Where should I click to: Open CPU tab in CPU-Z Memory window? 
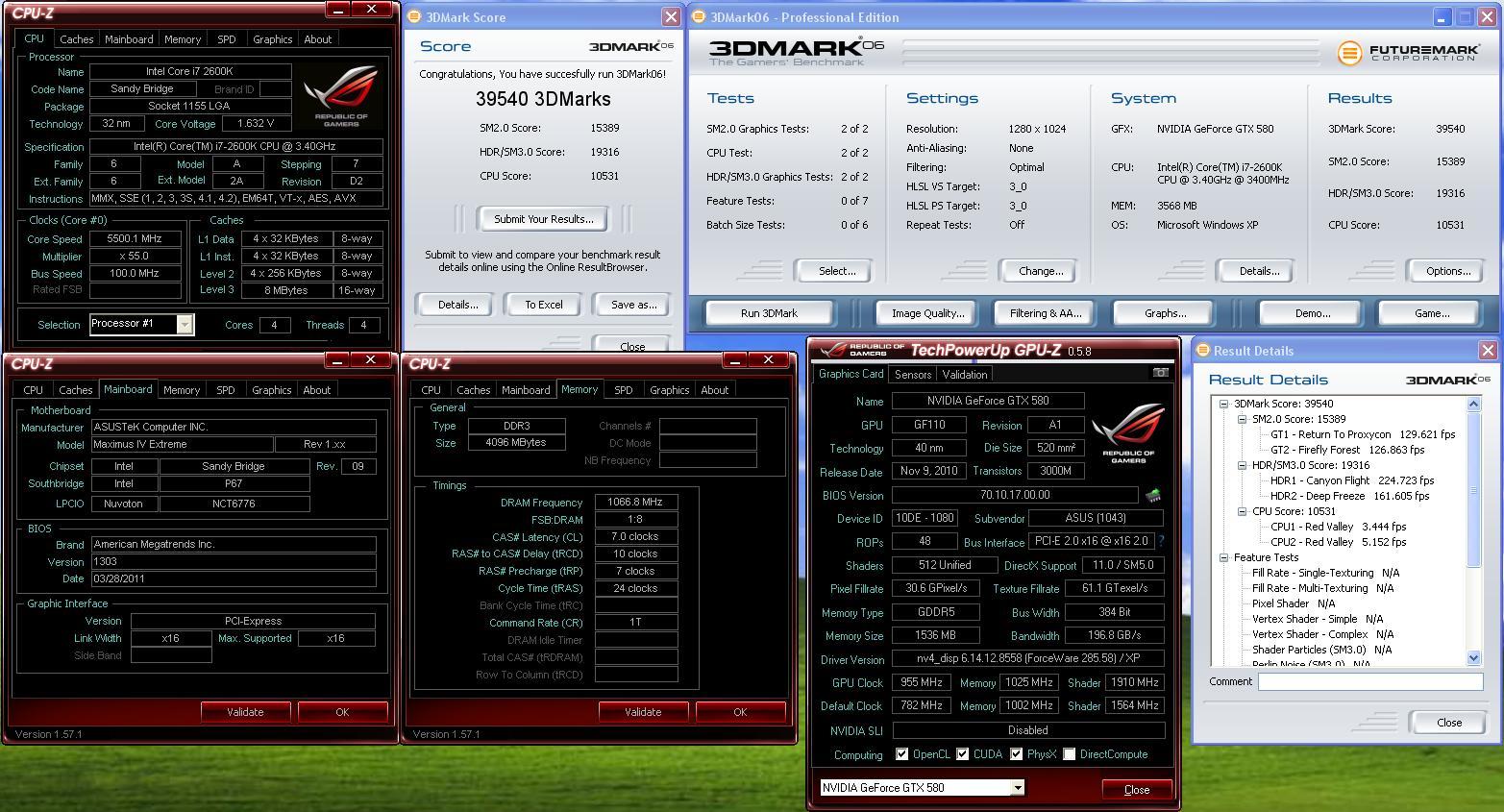click(431, 390)
